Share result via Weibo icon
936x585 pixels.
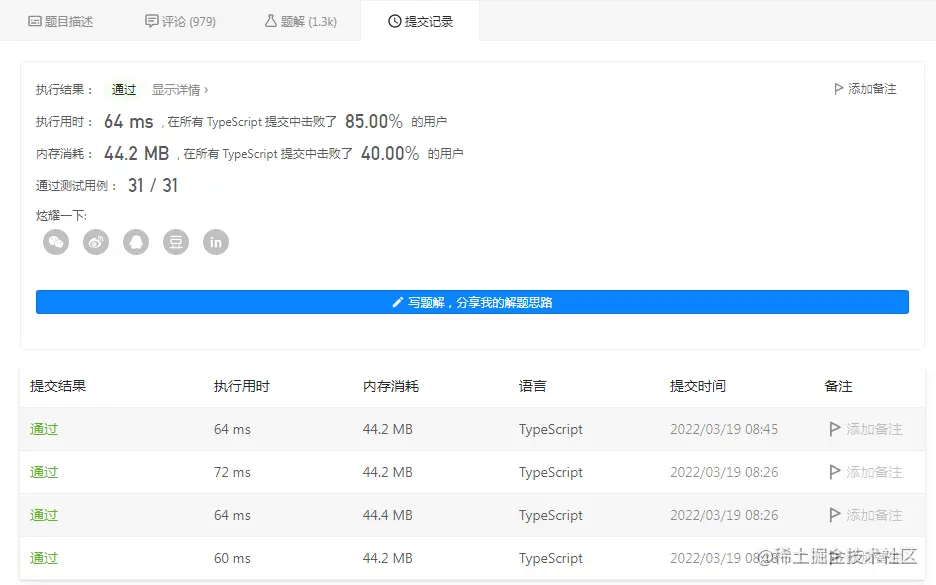tap(96, 242)
